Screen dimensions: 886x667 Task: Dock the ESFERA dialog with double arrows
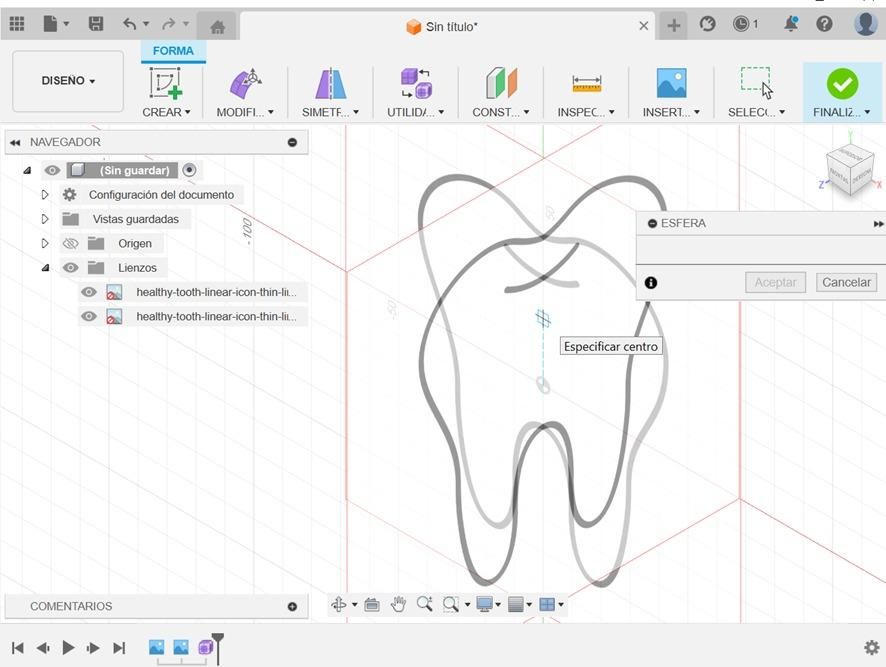pyautogui.click(x=879, y=224)
